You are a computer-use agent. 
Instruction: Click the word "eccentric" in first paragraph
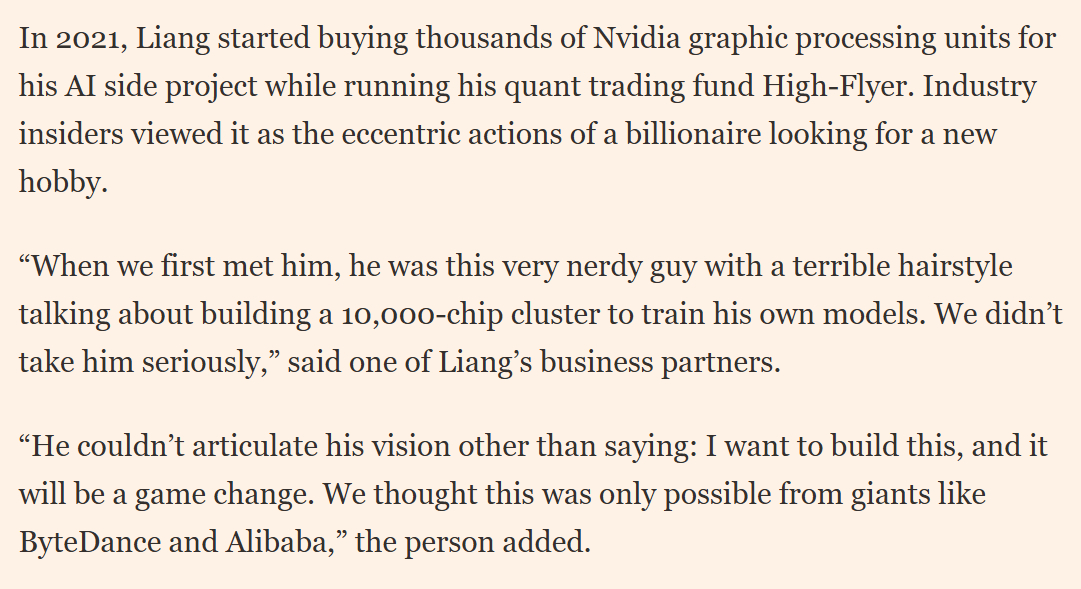point(401,134)
